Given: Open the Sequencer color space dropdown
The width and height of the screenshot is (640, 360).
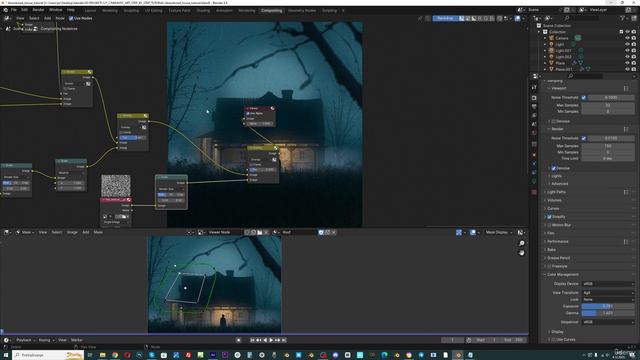Looking at the screenshot, I should coord(608,322).
